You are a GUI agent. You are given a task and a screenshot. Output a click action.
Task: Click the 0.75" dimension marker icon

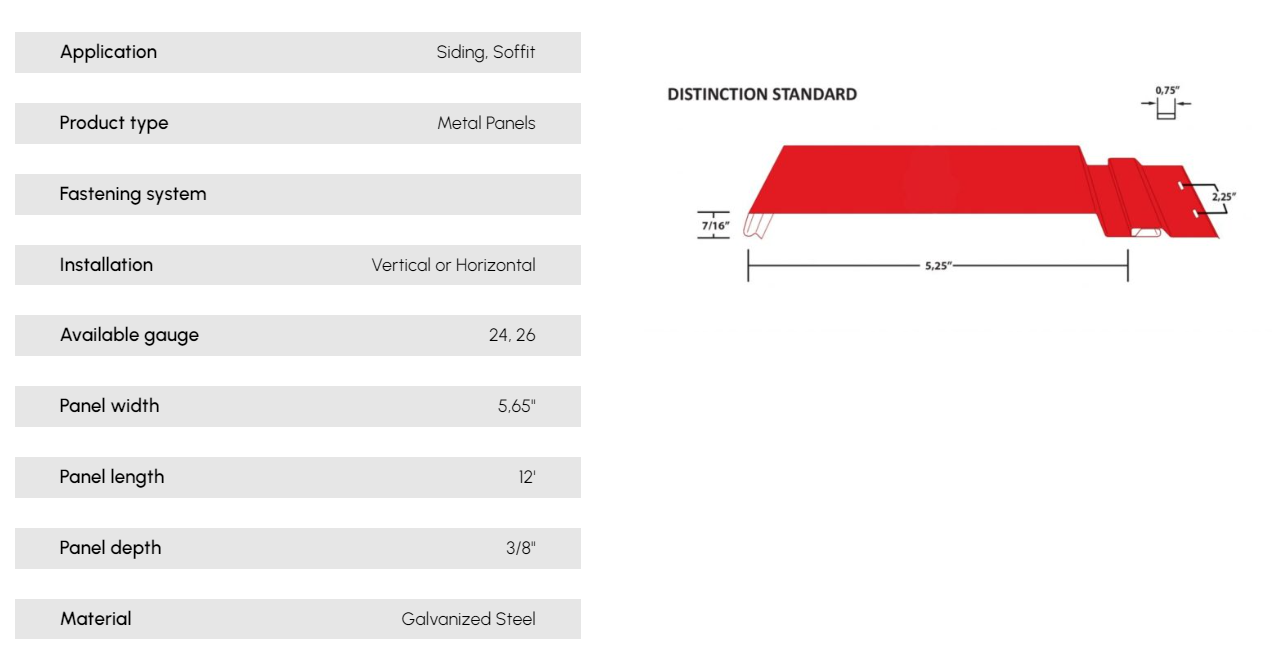tap(1167, 104)
